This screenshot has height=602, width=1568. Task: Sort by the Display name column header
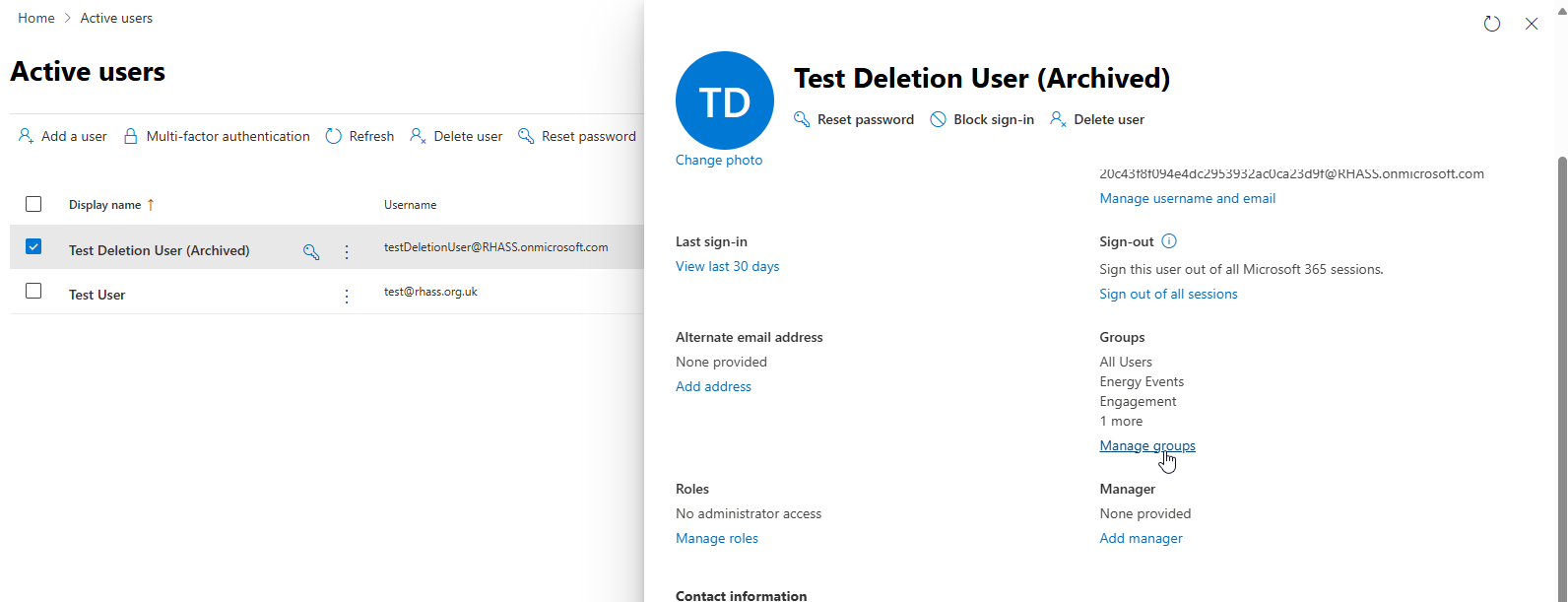(111, 205)
